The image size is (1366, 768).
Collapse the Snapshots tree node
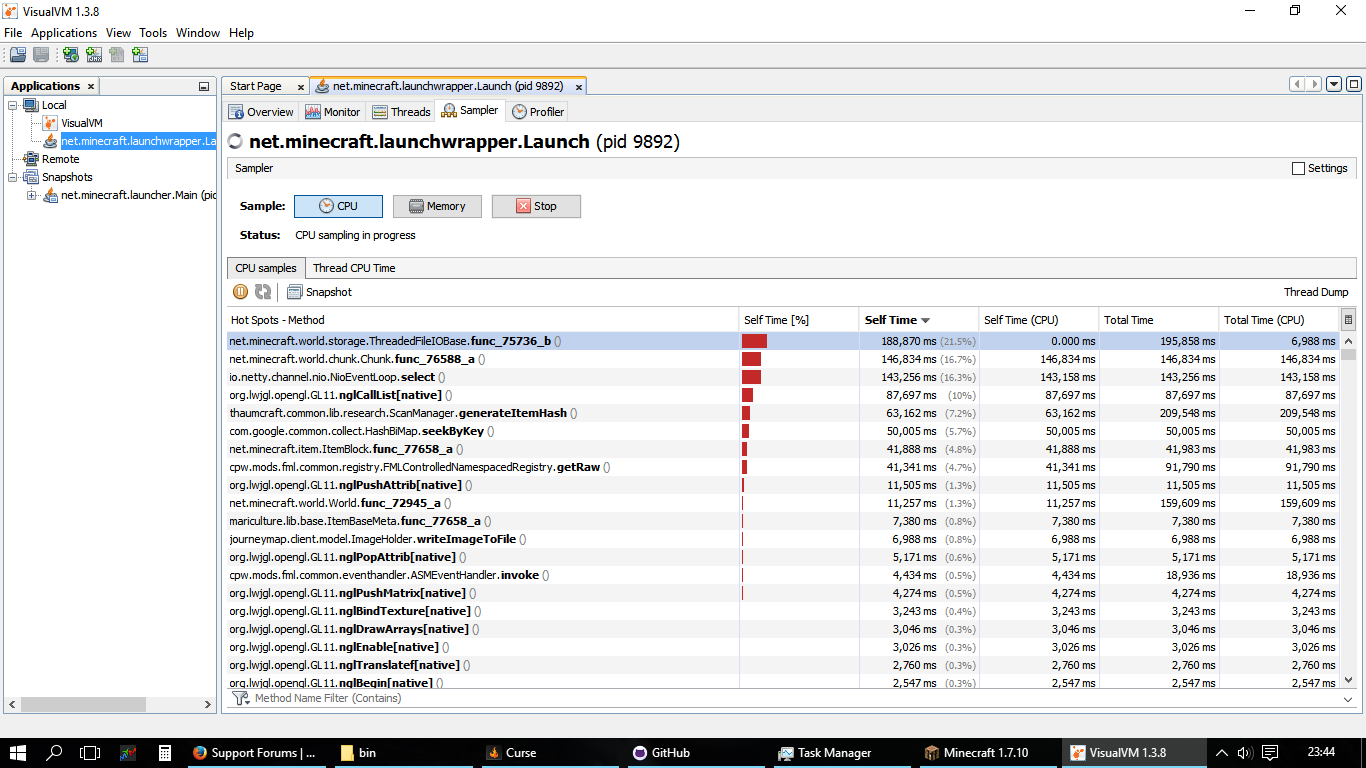click(13, 177)
